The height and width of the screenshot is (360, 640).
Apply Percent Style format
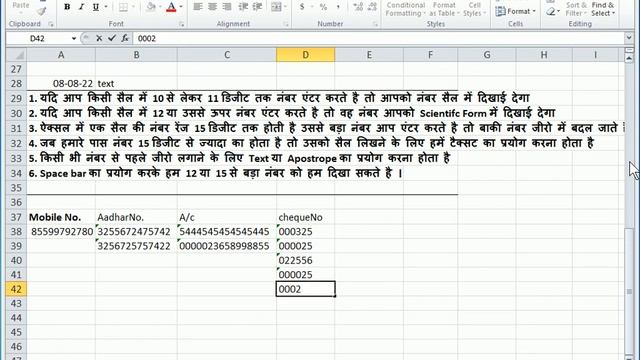coord(323,7)
